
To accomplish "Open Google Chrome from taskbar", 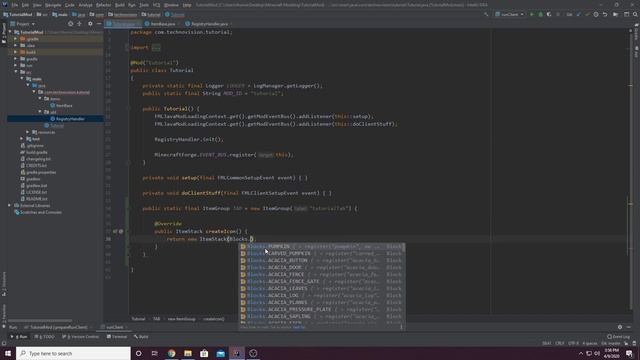I will click(x=171, y=353).
